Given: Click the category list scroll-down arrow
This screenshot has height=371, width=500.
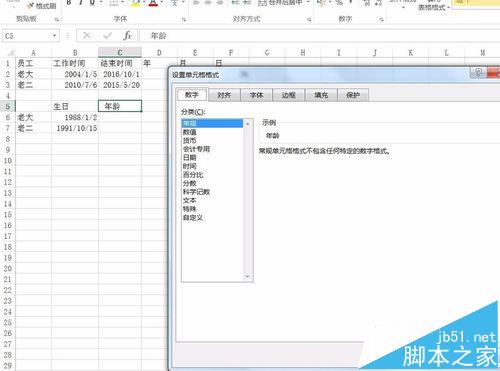Looking at the screenshot, I should coord(247,276).
